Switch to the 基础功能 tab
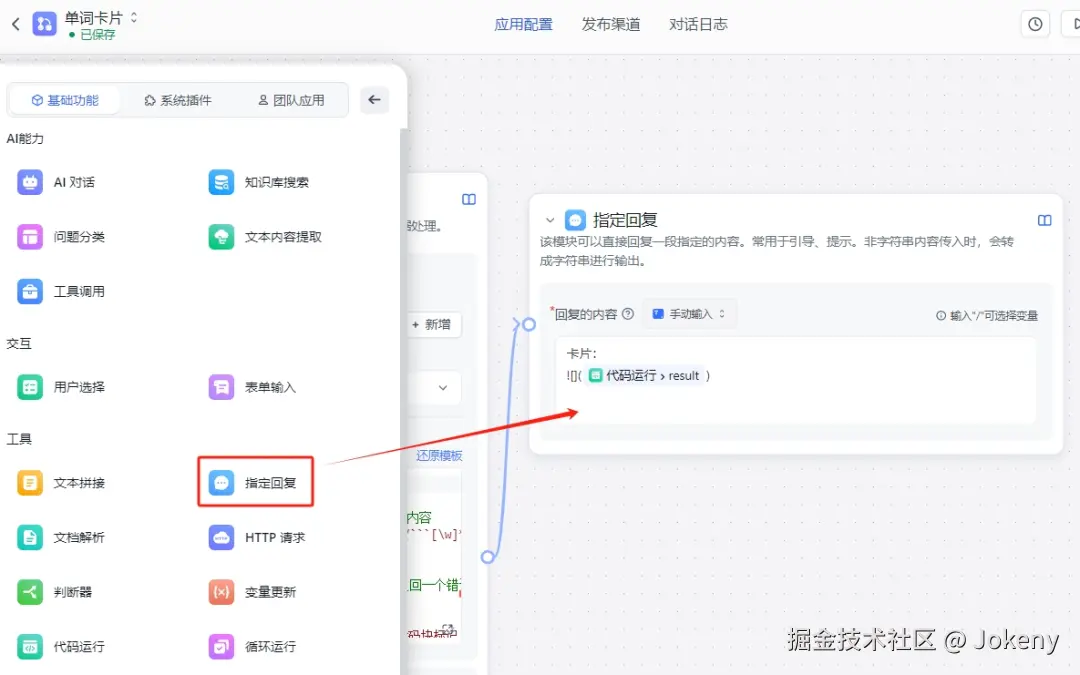 (x=65, y=101)
